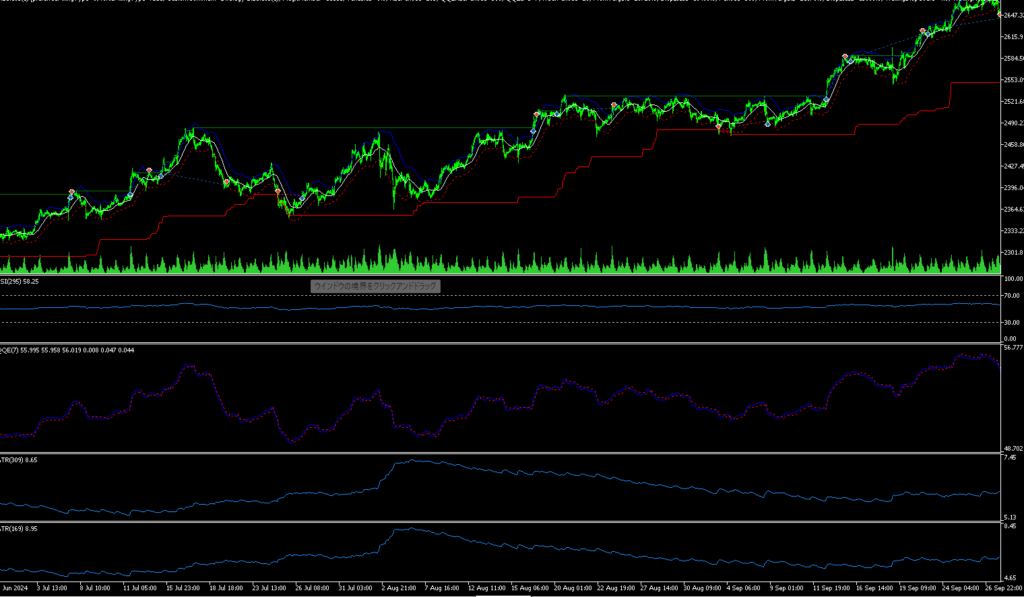Select the trade marker near 8 Jul 10:00
Screen dimensions: 1024x597
tap(72, 192)
